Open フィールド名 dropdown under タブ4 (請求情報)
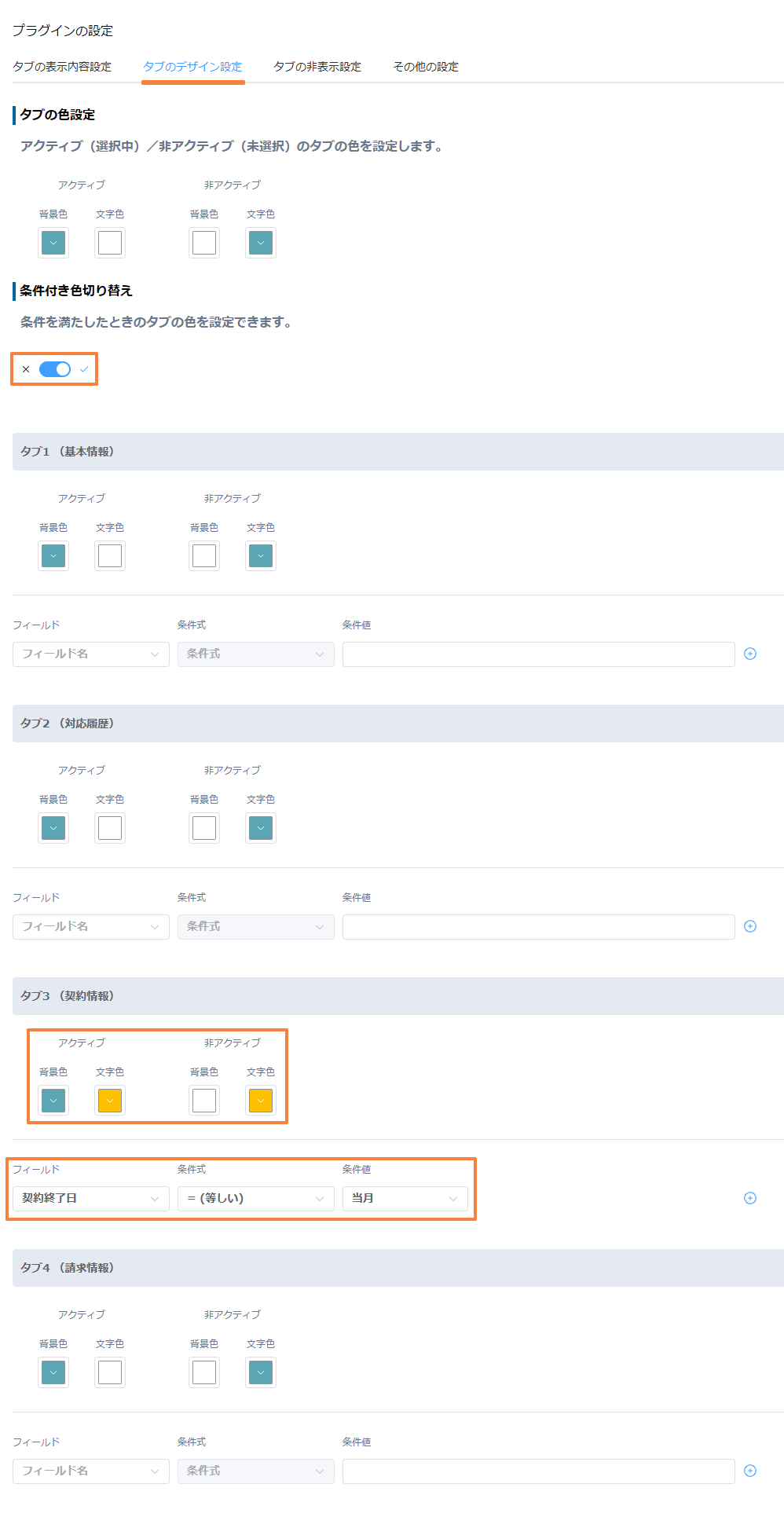Screen dimensions: 784x1517 point(91,1471)
